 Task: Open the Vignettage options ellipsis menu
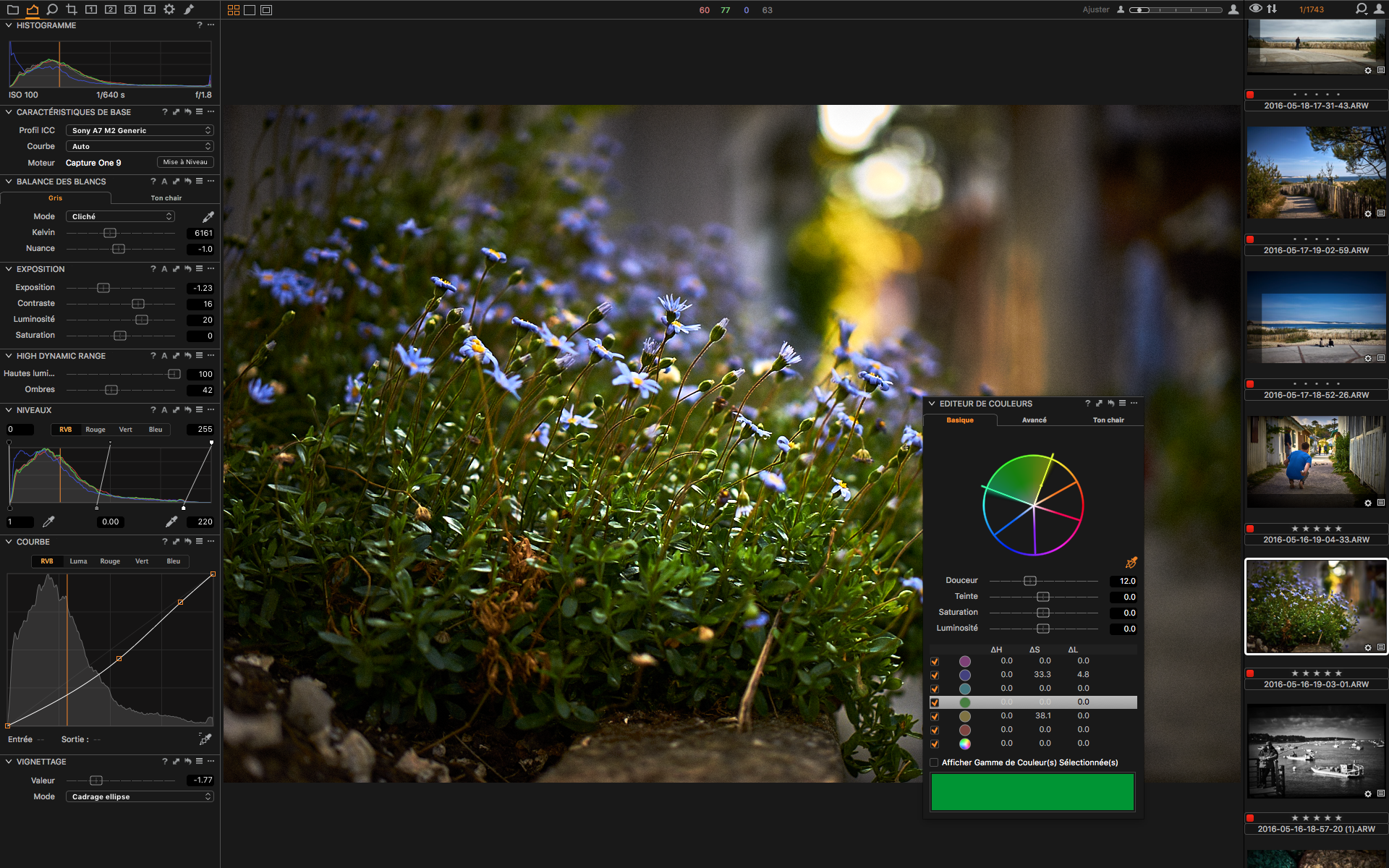[x=211, y=762]
